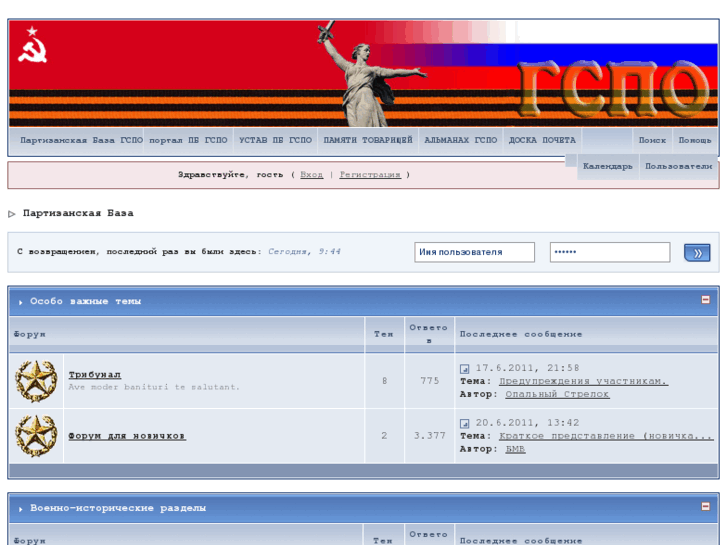The image size is (727, 545).
Task: View profile of Опальный Стрелок
Action: (557, 394)
